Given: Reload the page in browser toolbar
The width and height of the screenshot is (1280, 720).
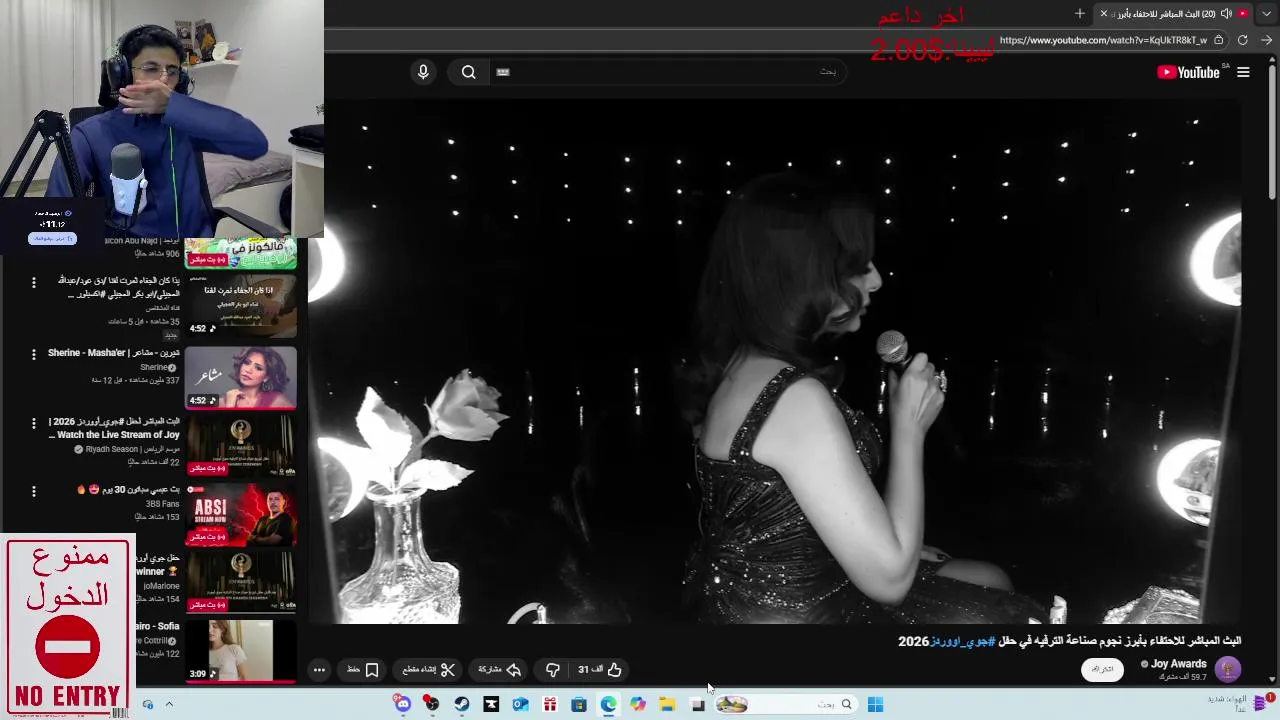Looking at the screenshot, I should pyautogui.click(x=1242, y=40).
